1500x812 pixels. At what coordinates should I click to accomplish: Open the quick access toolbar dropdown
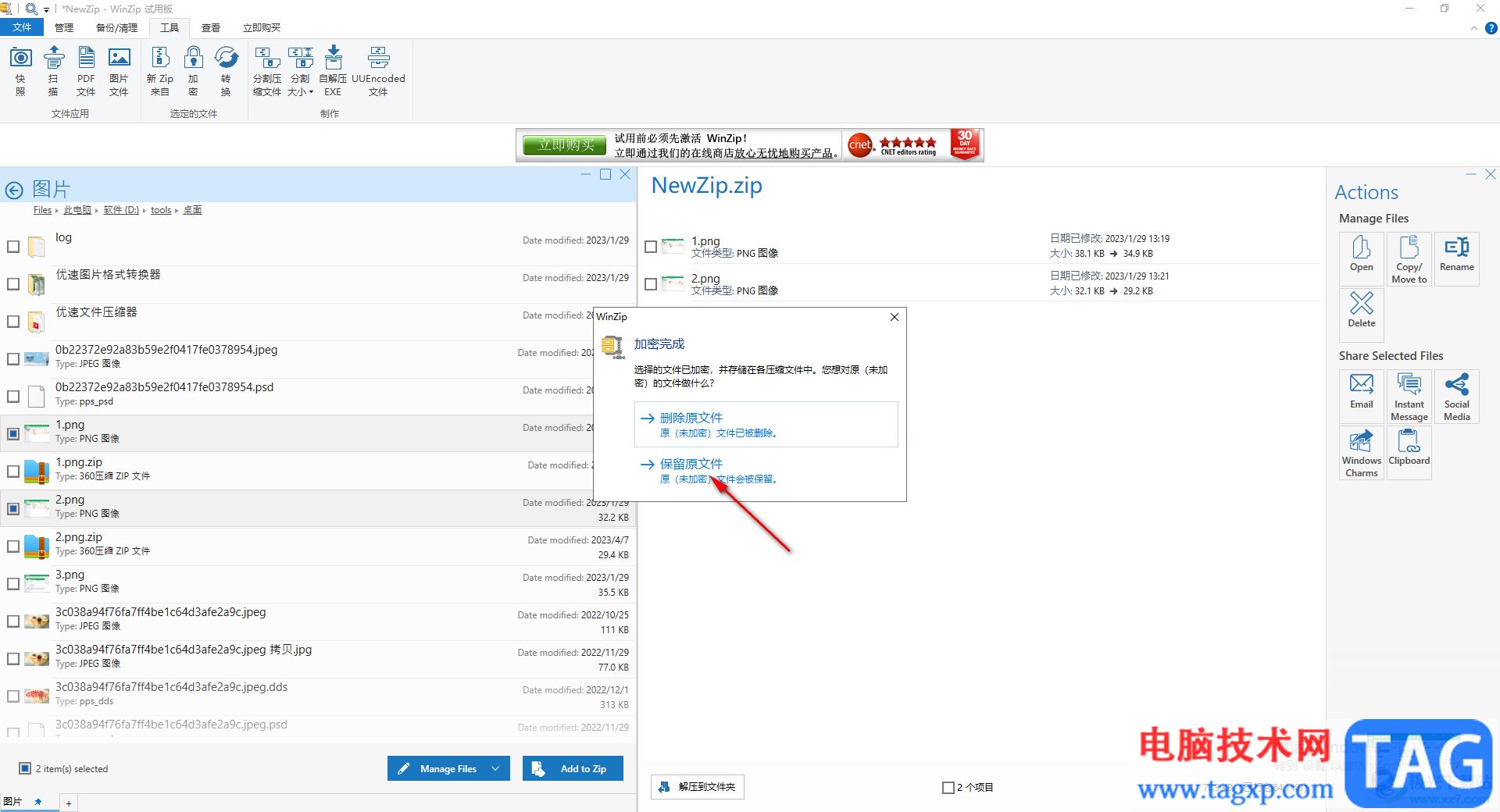[x=46, y=9]
